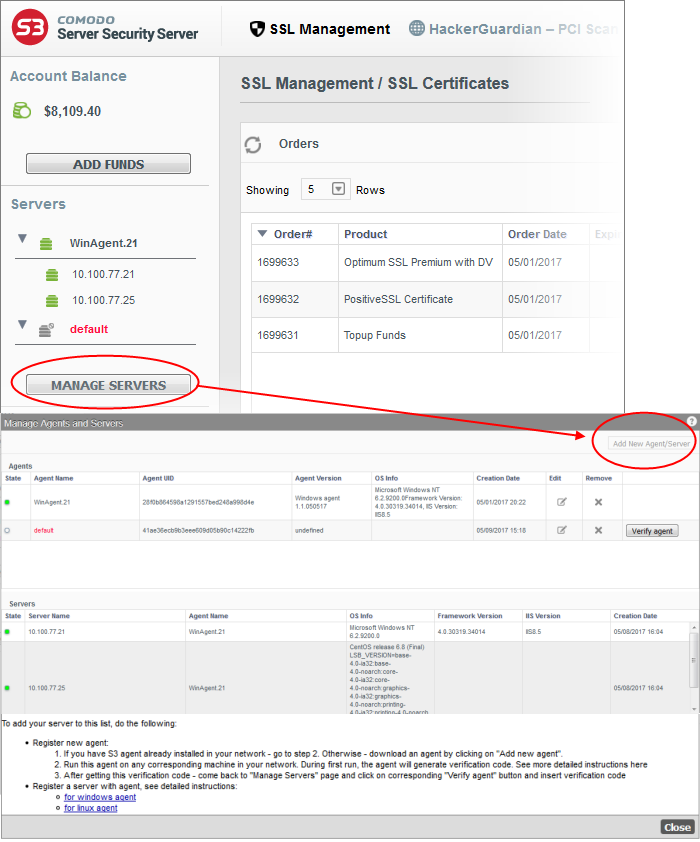Click green state dot for server 10.100.77.21
Viewport: 700px width, 842px height.
(8, 632)
